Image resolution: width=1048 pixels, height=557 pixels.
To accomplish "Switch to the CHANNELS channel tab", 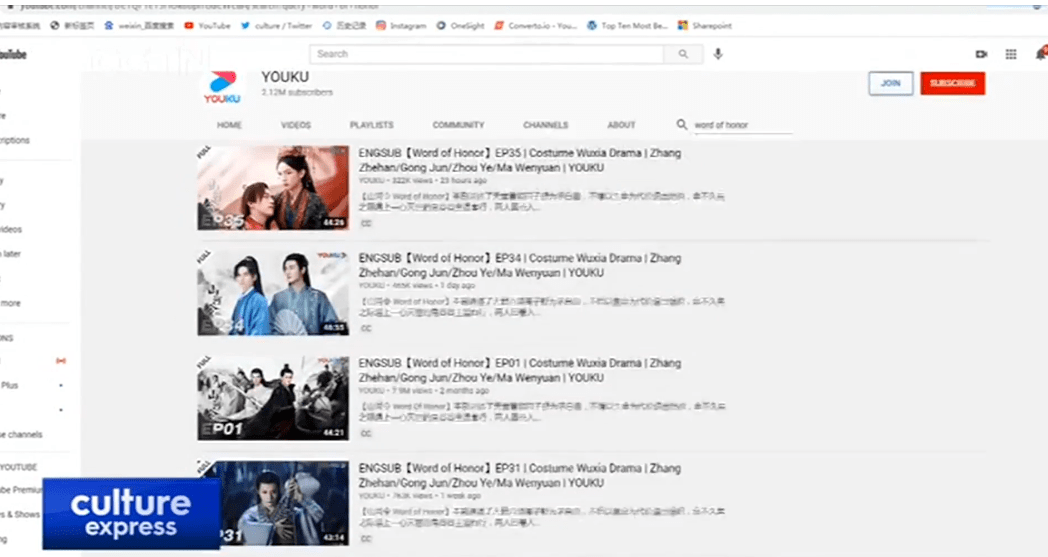I will pyautogui.click(x=545, y=125).
